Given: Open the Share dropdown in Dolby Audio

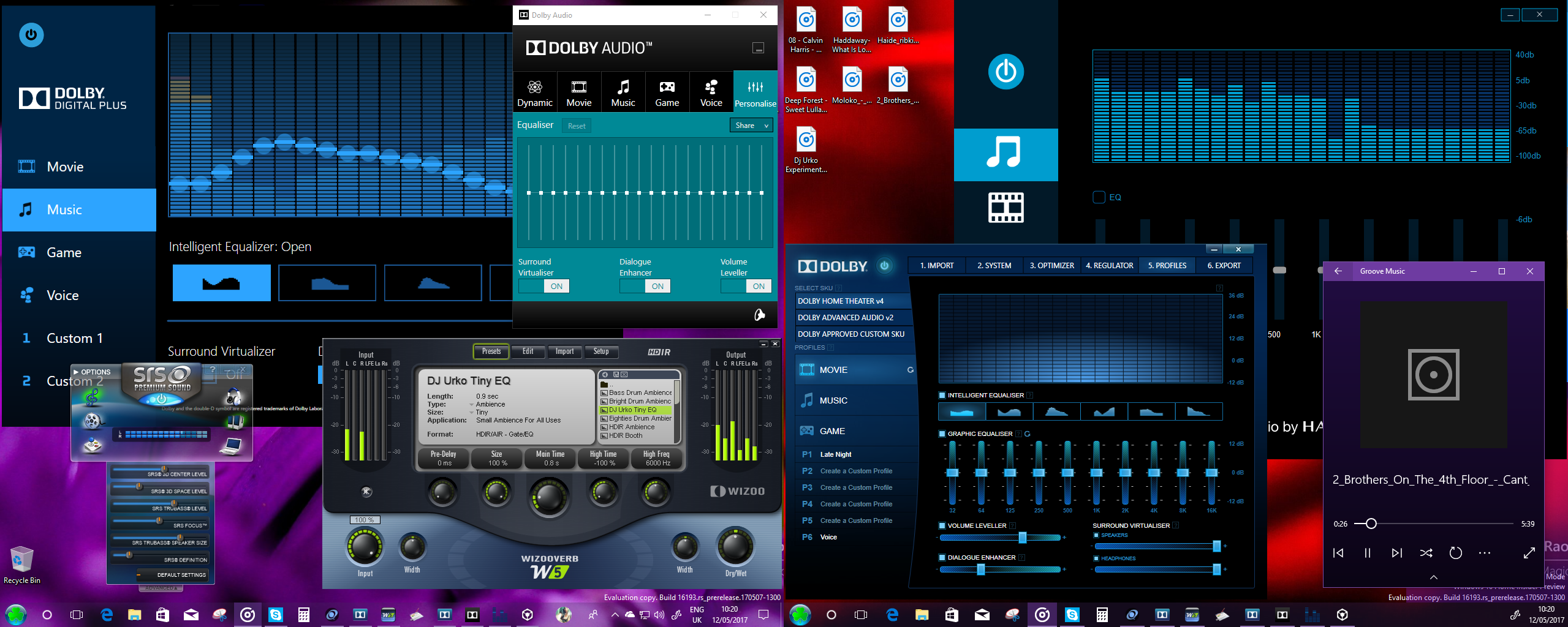Looking at the screenshot, I should (x=751, y=126).
